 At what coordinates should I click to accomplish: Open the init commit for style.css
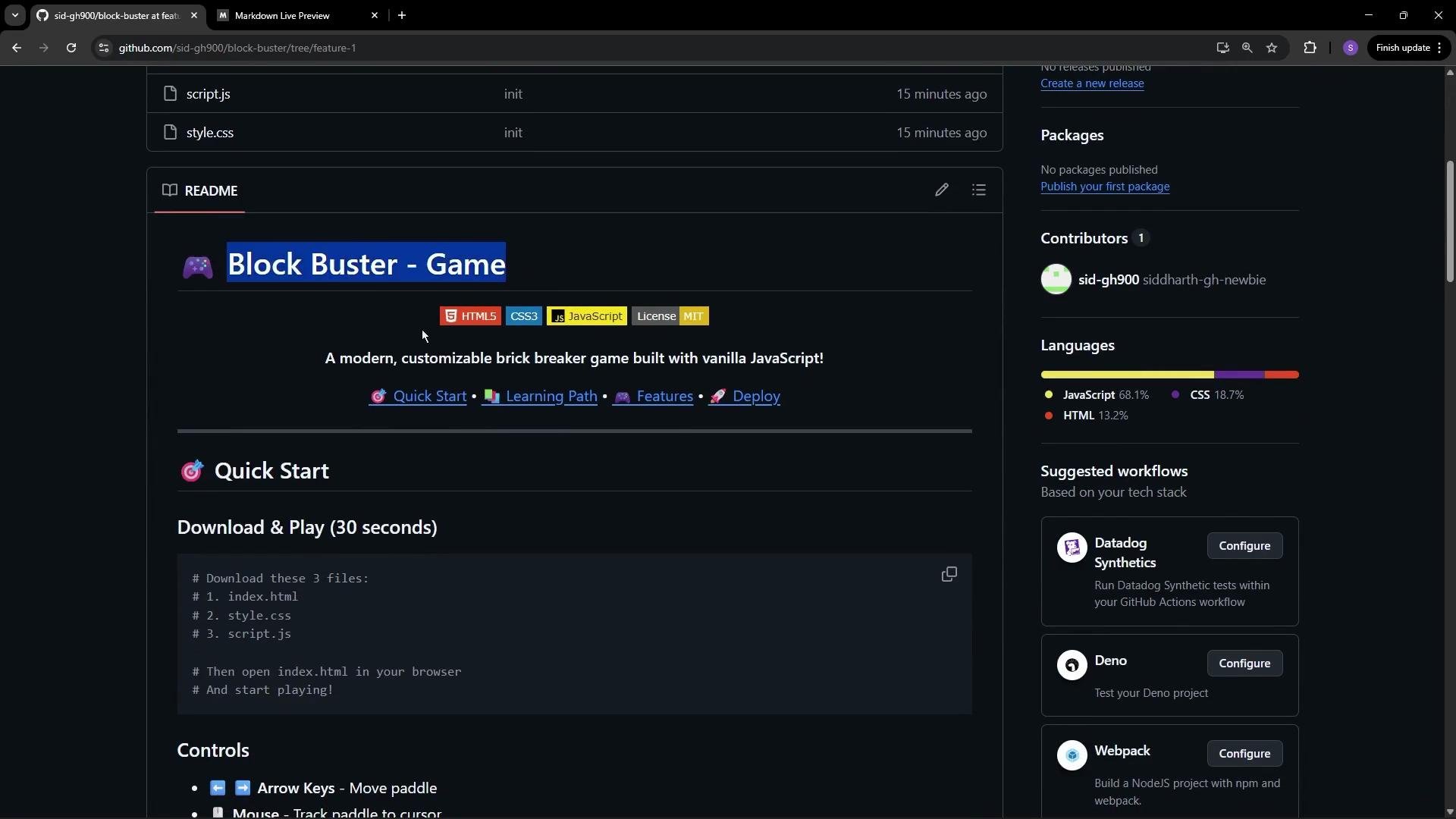(513, 133)
